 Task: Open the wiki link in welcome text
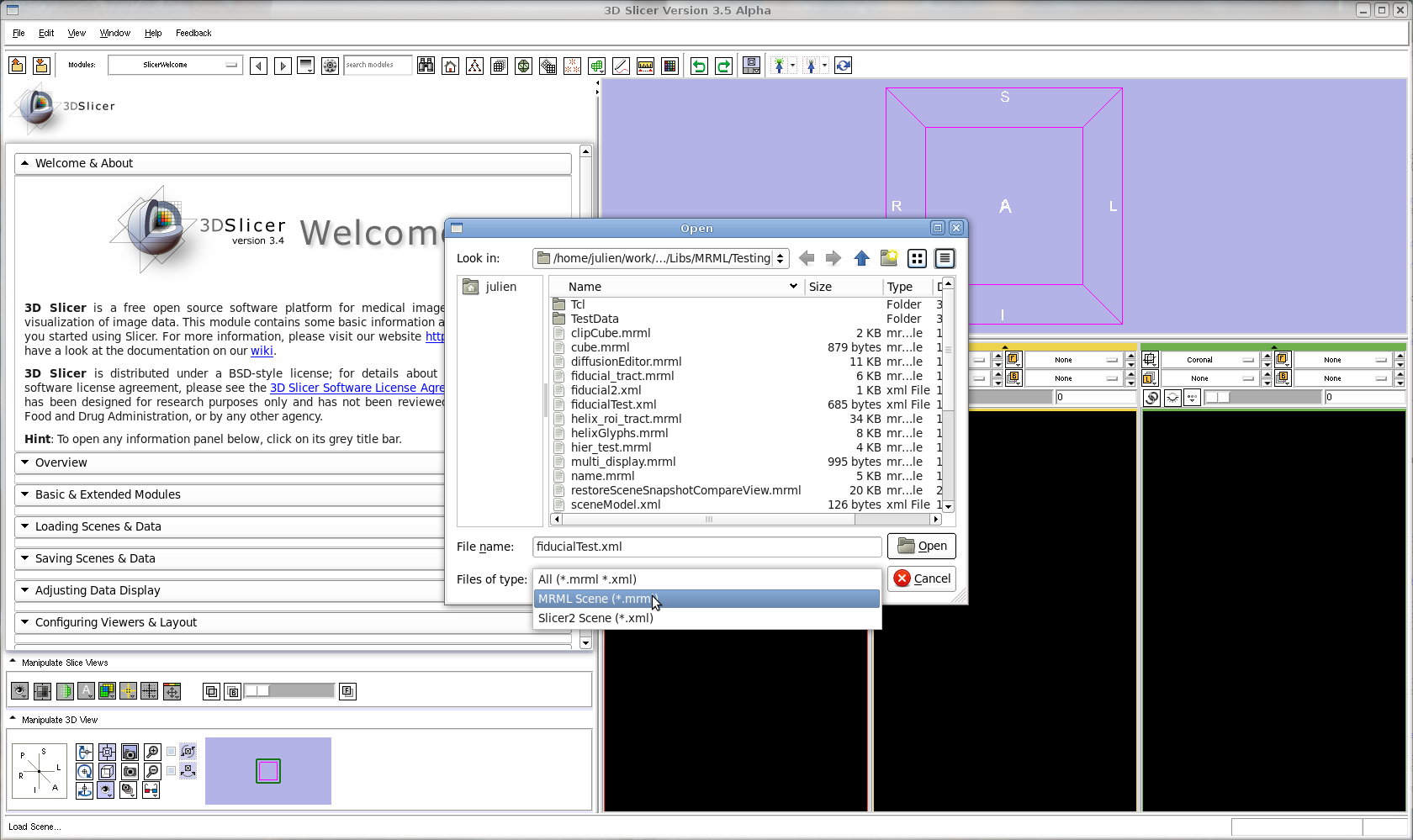(262, 351)
